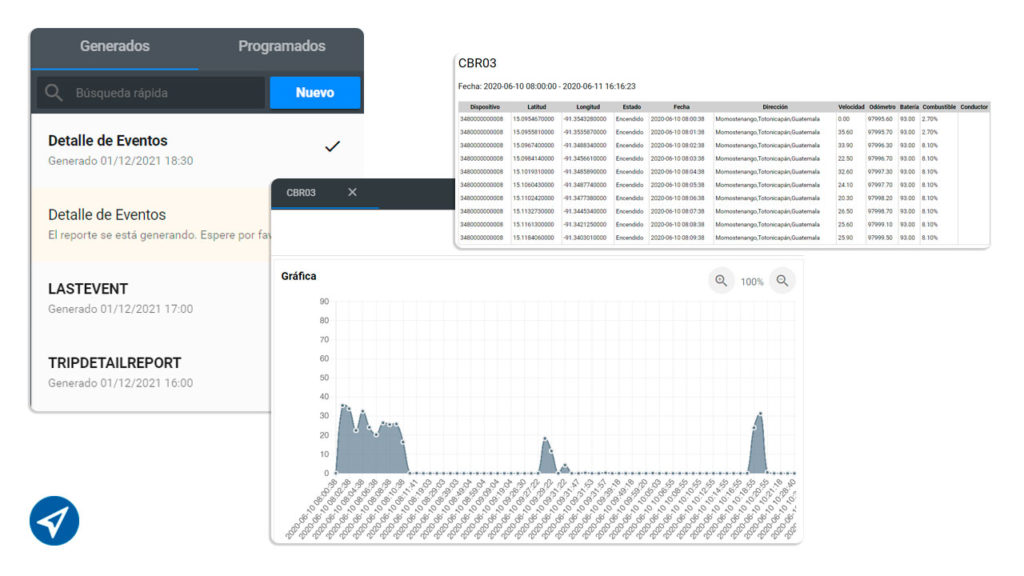Image resolution: width=1024 pixels, height=576 pixels.
Task: Open the LASTEVENT report
Action: pyautogui.click(x=152, y=298)
